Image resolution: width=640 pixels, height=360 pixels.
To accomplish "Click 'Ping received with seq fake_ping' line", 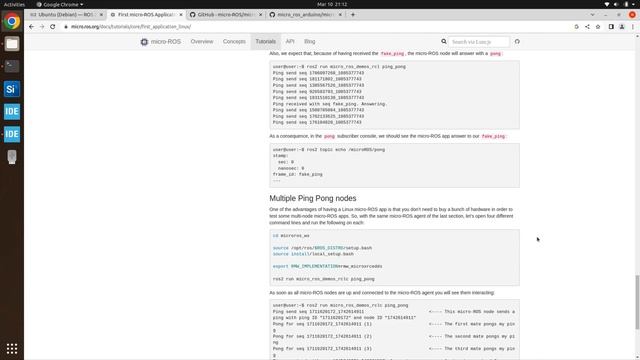I will point(329,104).
